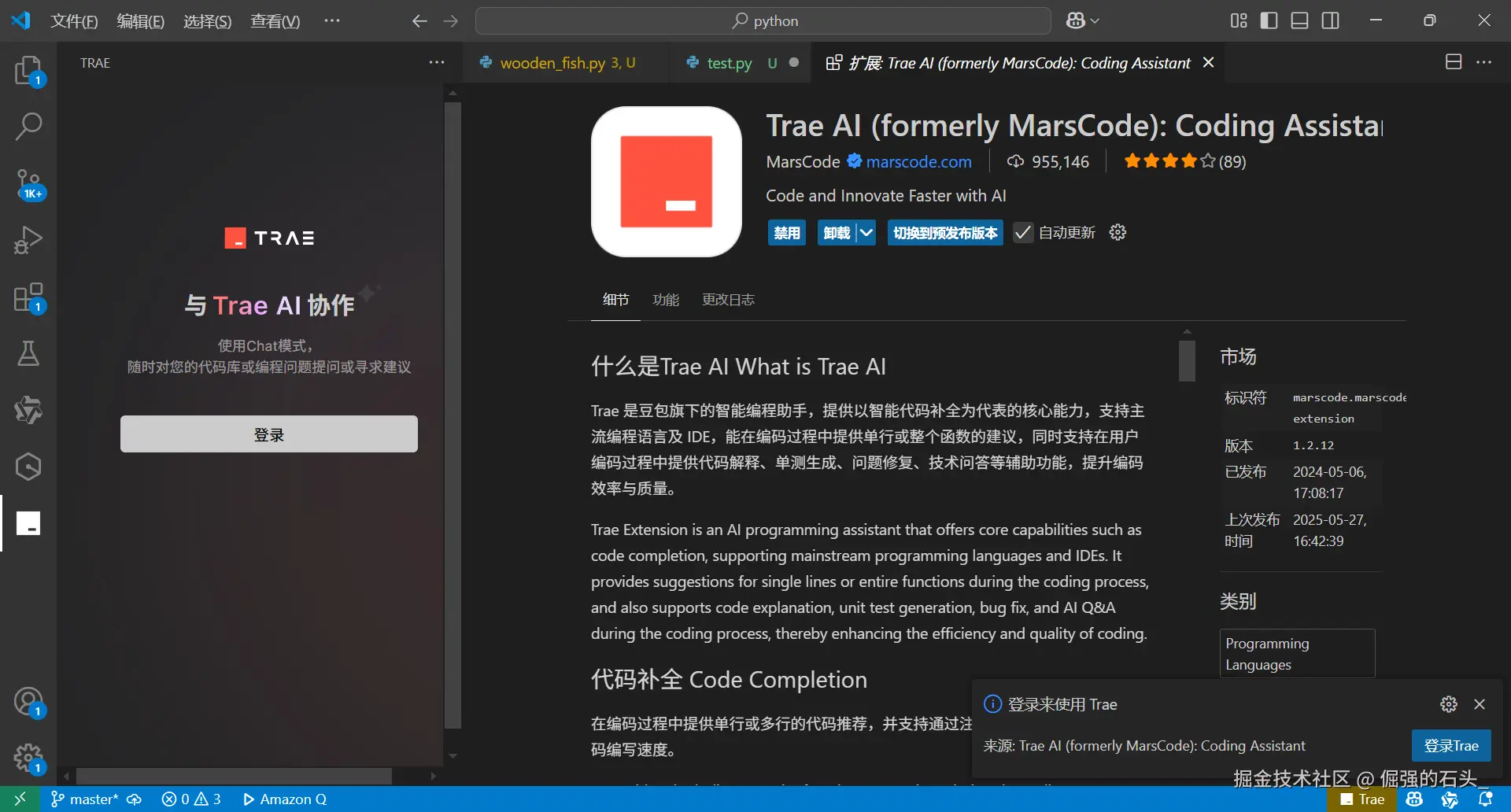Image resolution: width=1511 pixels, height=812 pixels.
Task: Open the hexagon extension view in the activity bar
Action: pyautogui.click(x=28, y=467)
